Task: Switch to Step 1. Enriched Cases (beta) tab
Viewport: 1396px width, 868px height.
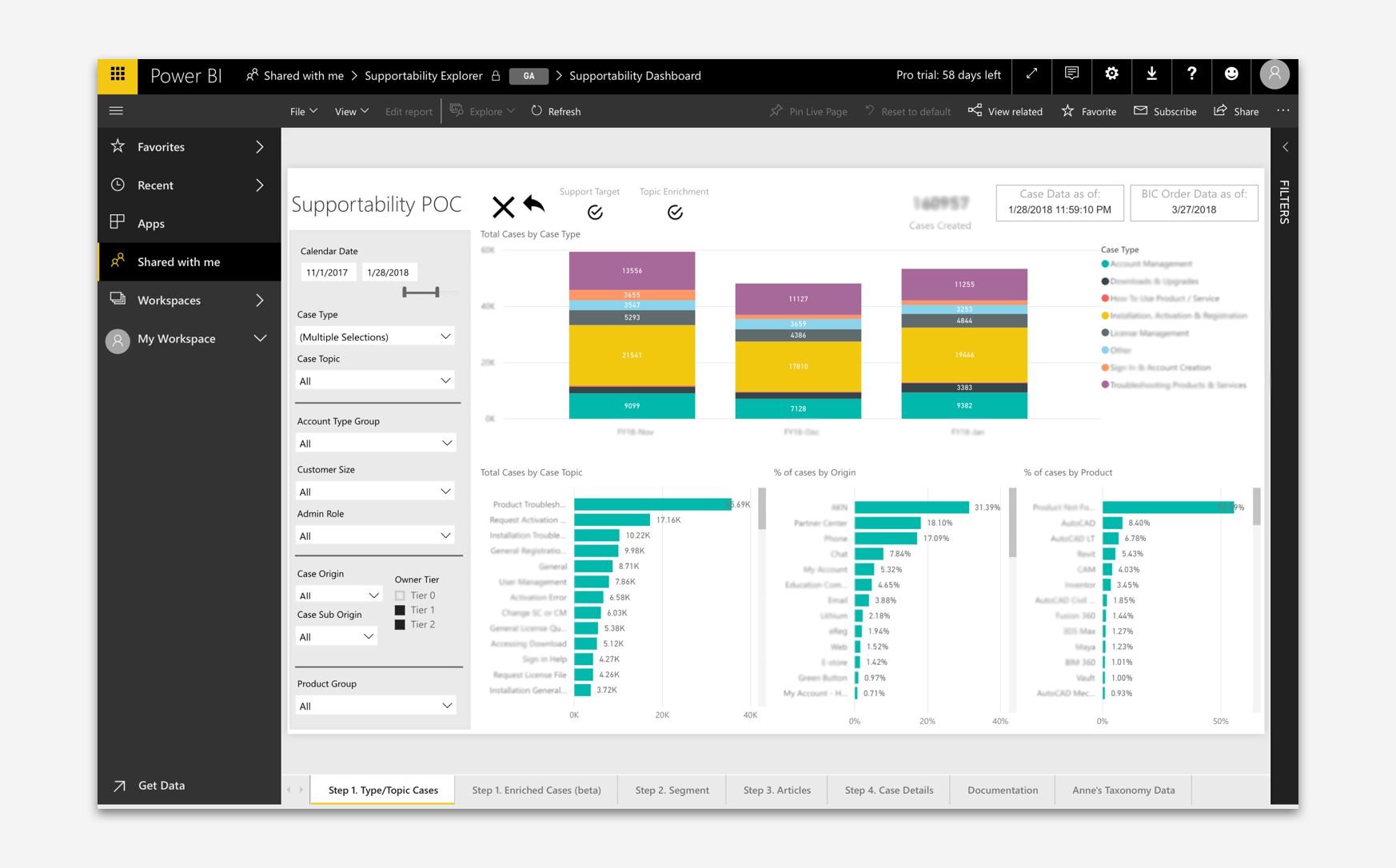Action: [x=536, y=790]
